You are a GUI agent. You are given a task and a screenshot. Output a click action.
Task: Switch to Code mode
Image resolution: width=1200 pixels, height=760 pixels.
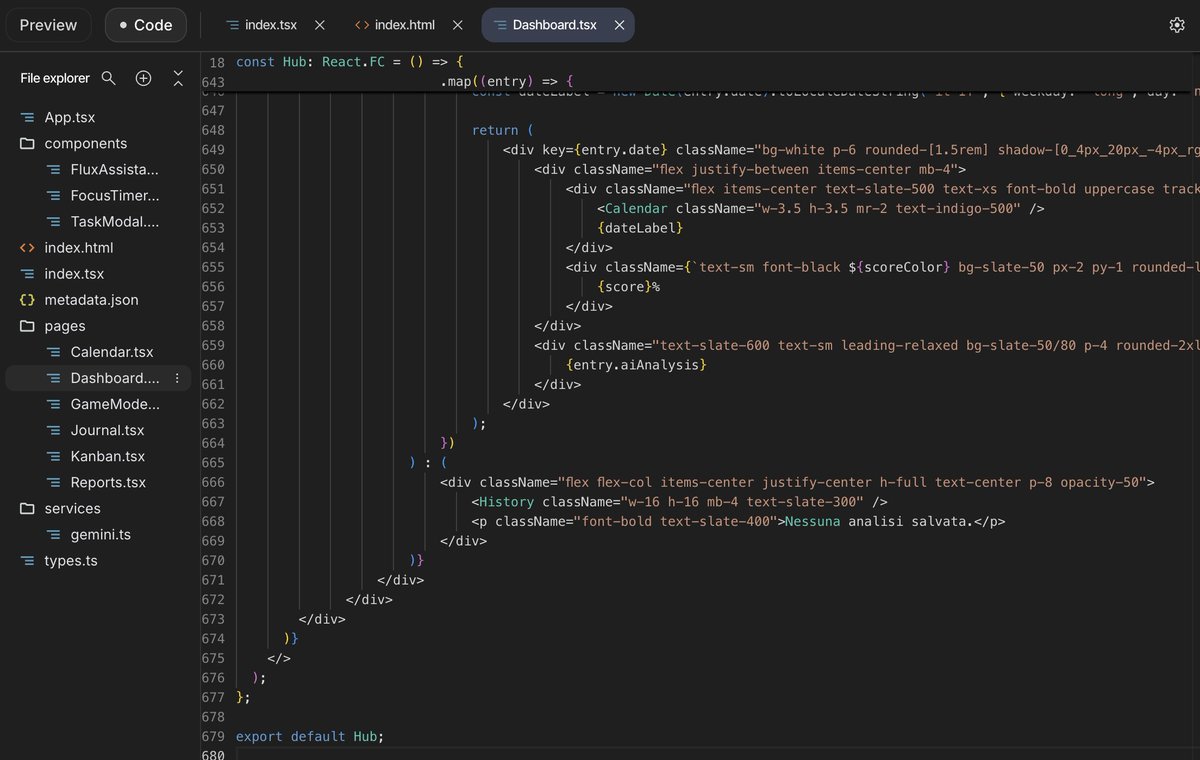pyautogui.click(x=146, y=25)
